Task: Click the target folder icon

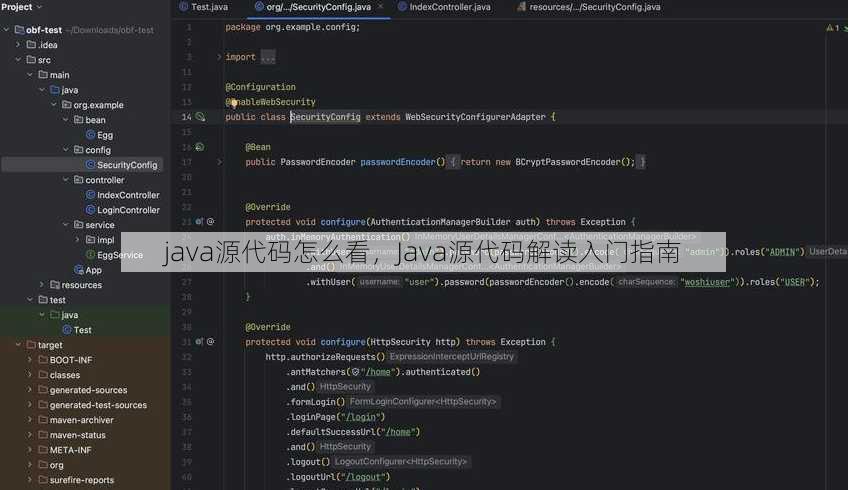Action: (31, 345)
